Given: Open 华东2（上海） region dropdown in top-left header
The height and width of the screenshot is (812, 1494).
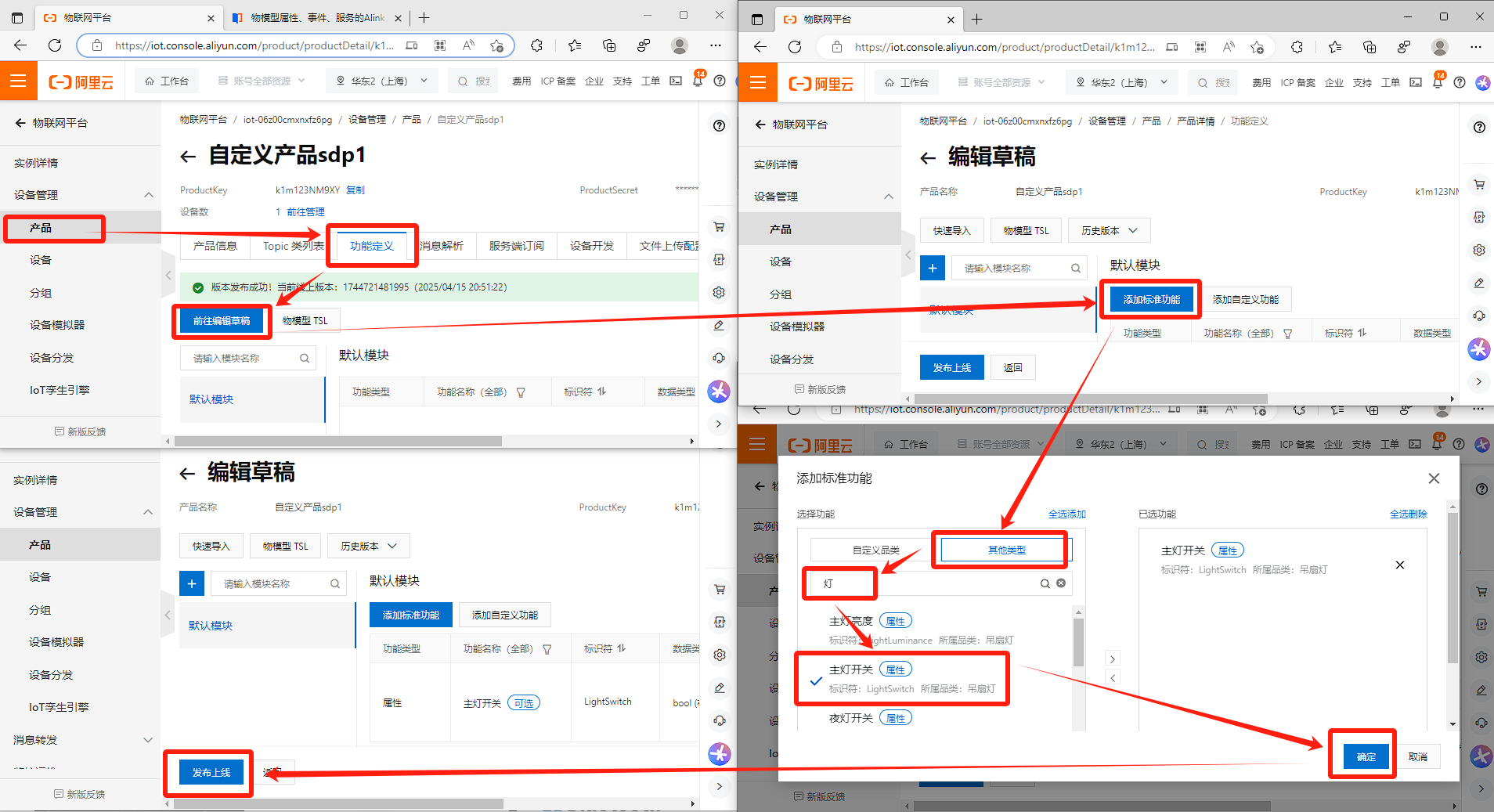Looking at the screenshot, I should click(382, 81).
